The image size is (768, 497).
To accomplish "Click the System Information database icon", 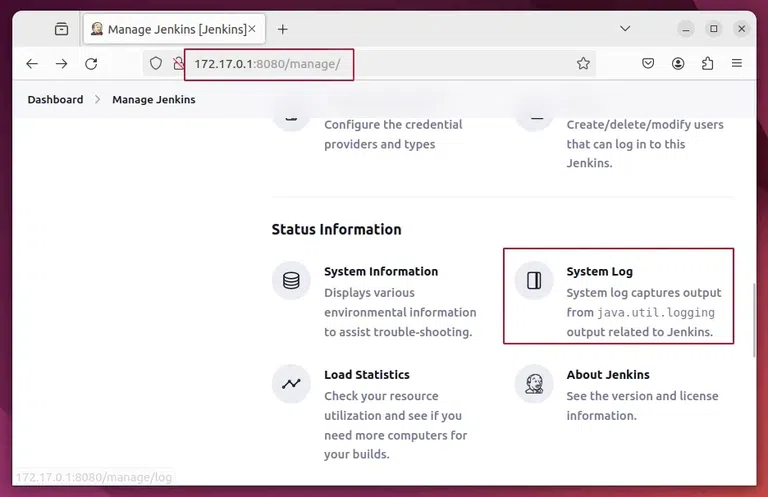I will [291, 281].
